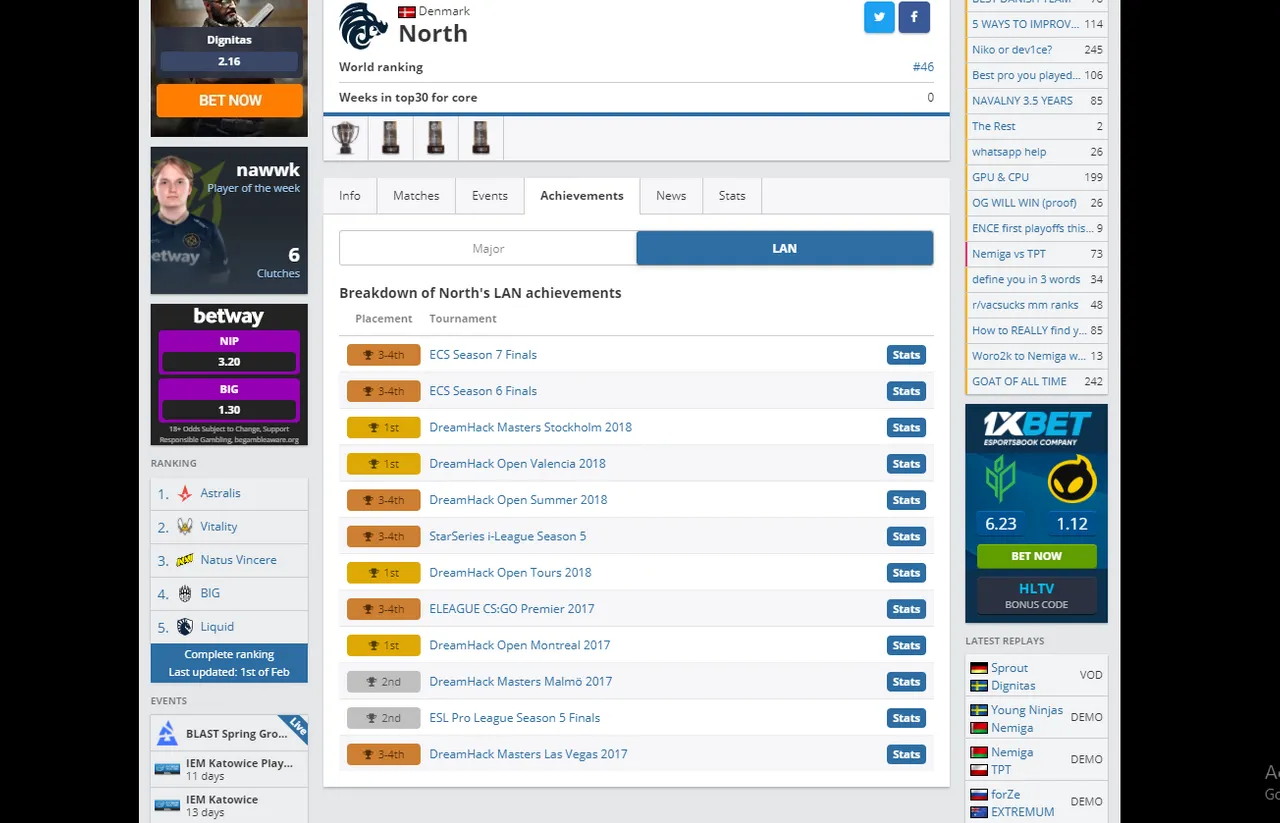Open 'define you in 3 words' thread
1280x823 pixels.
(1037, 279)
